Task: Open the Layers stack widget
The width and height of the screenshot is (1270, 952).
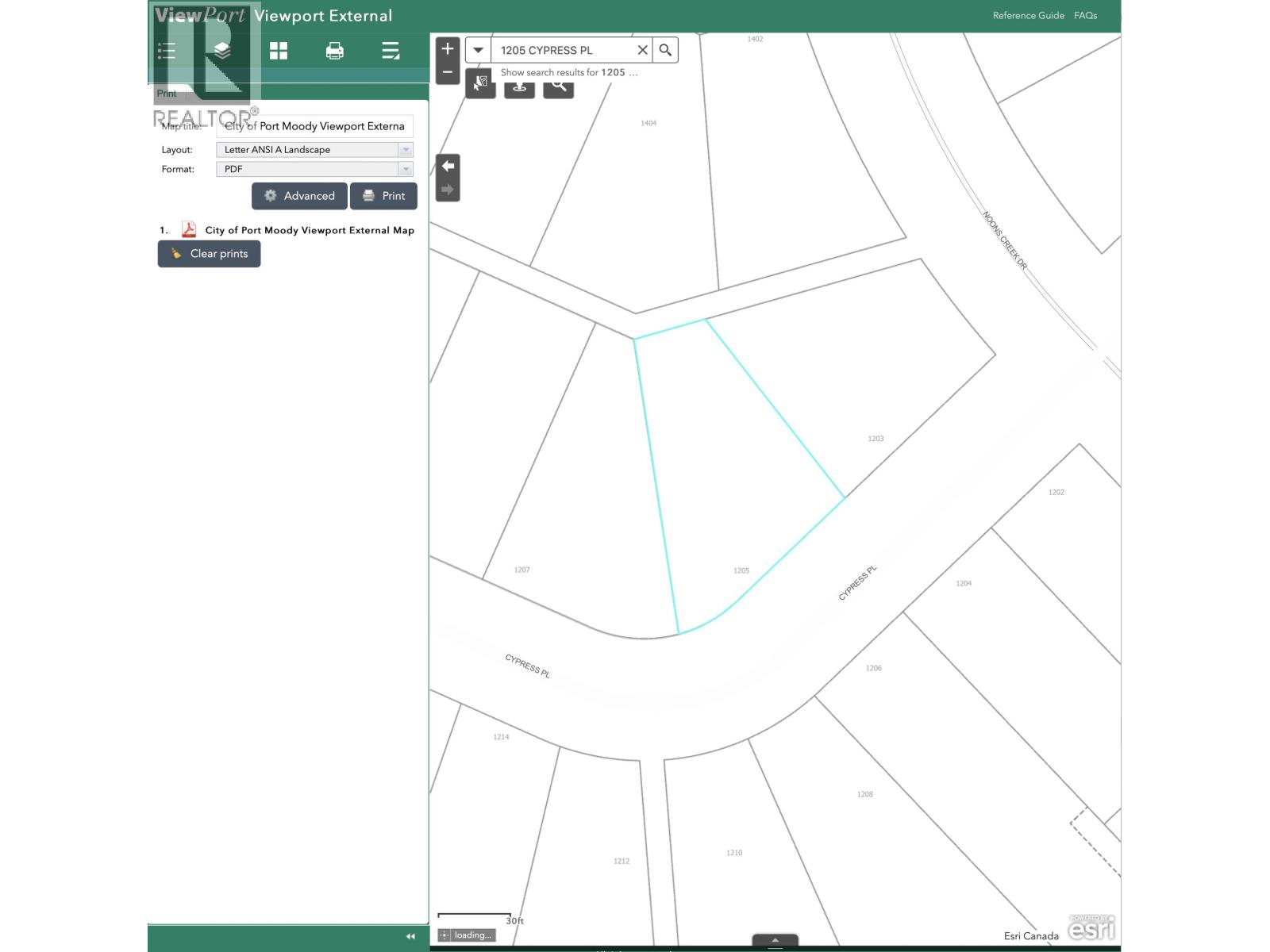Action: 222,52
